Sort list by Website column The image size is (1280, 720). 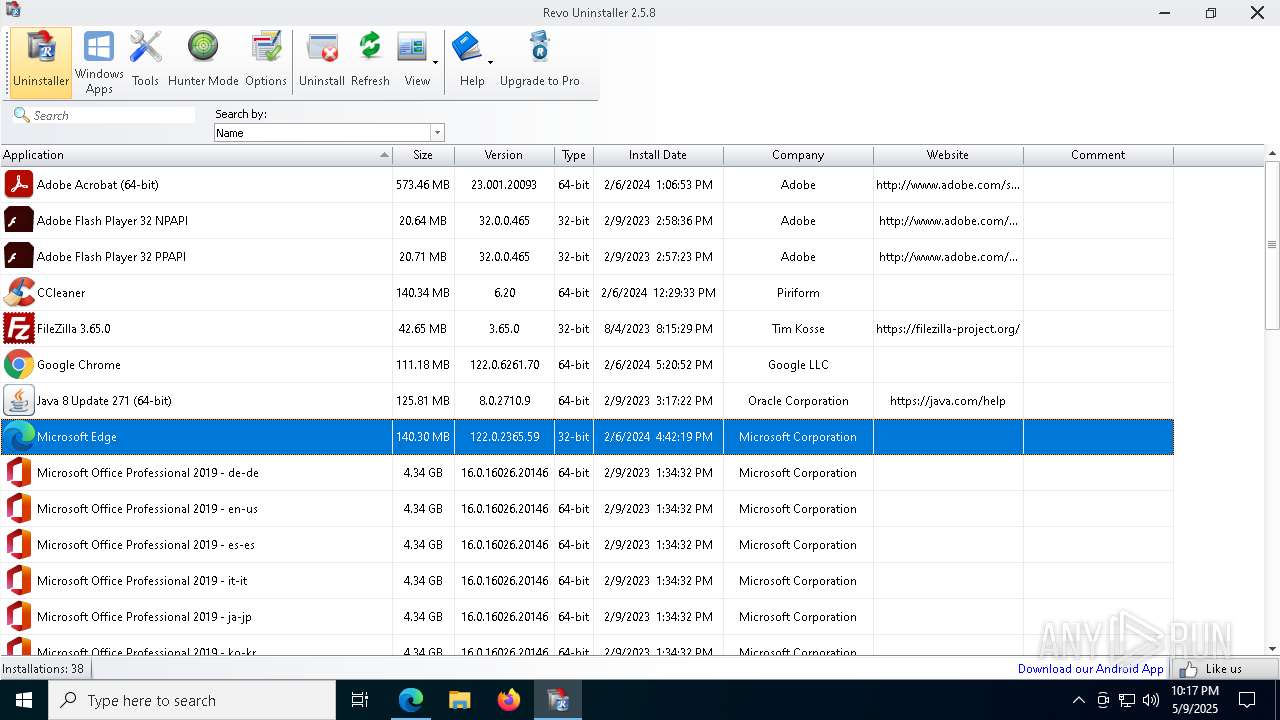pyautogui.click(x=948, y=155)
